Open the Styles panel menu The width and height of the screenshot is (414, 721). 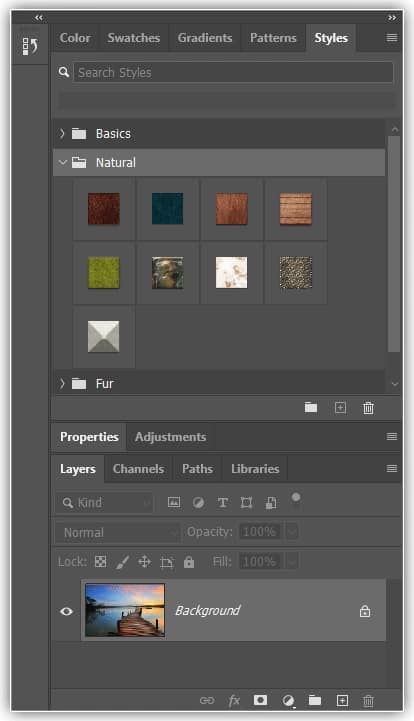392,38
